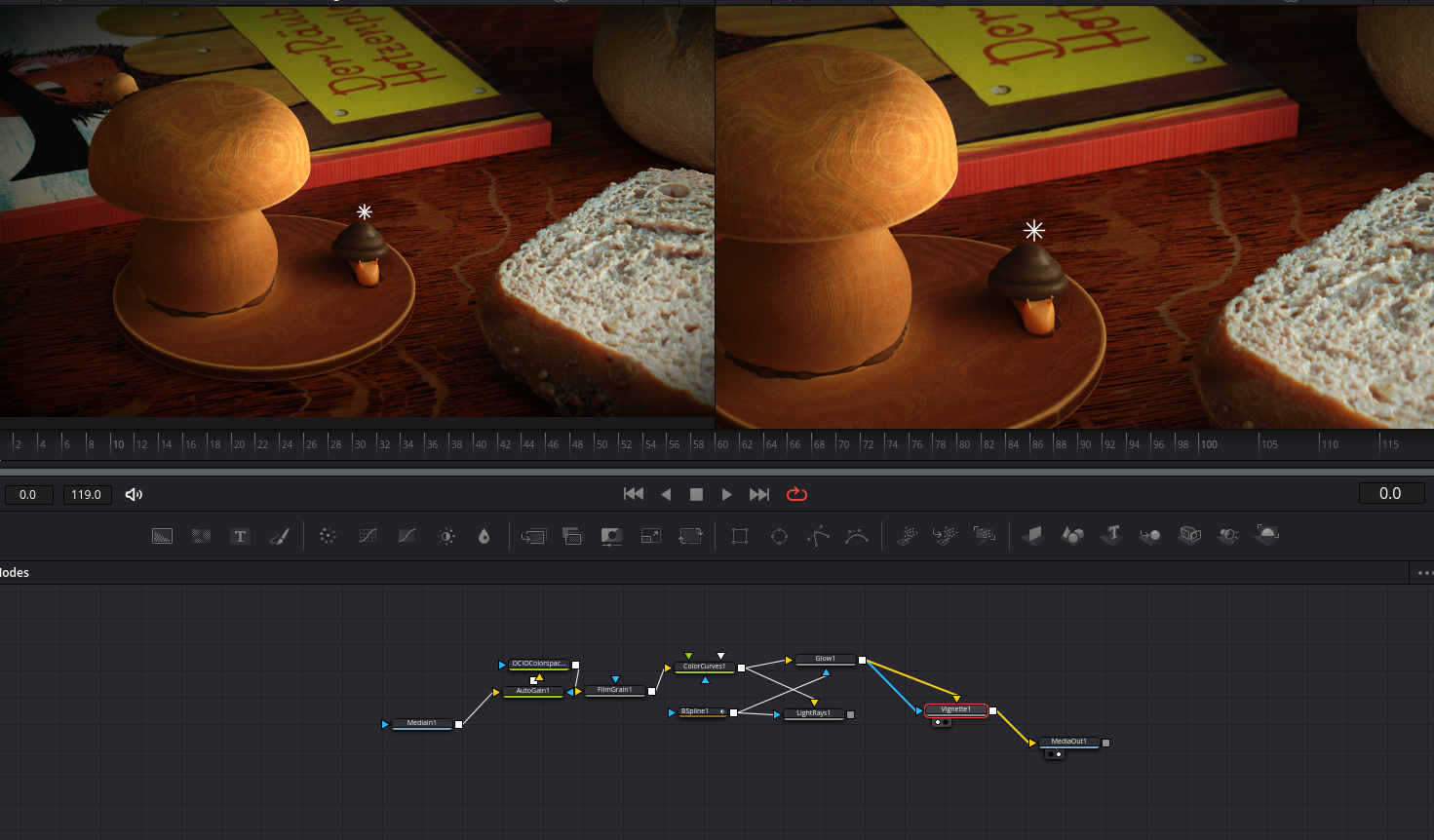The height and width of the screenshot is (840, 1434).
Task: Add a Blur tool from the toolbar
Action: pyautogui.click(x=484, y=536)
